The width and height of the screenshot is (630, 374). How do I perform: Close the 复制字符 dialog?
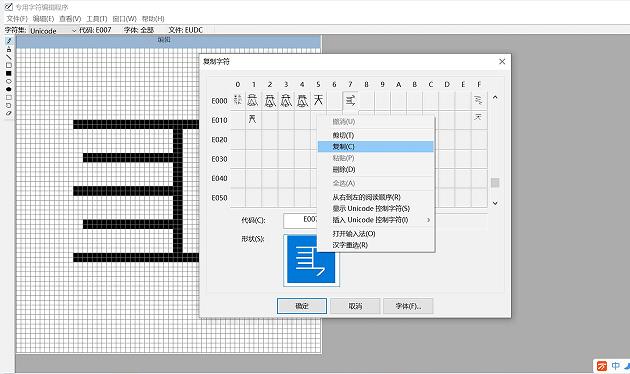(x=502, y=61)
